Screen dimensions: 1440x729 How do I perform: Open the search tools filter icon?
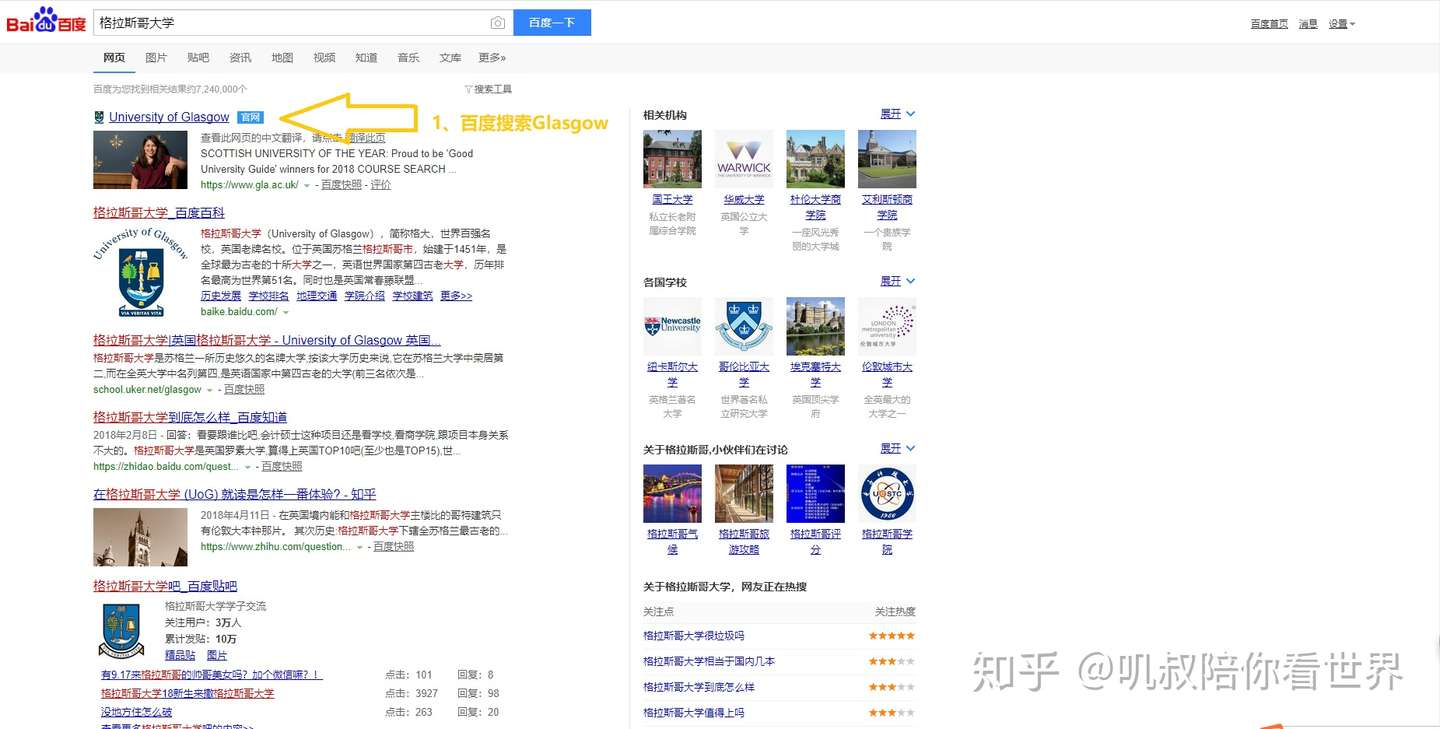pyautogui.click(x=468, y=89)
